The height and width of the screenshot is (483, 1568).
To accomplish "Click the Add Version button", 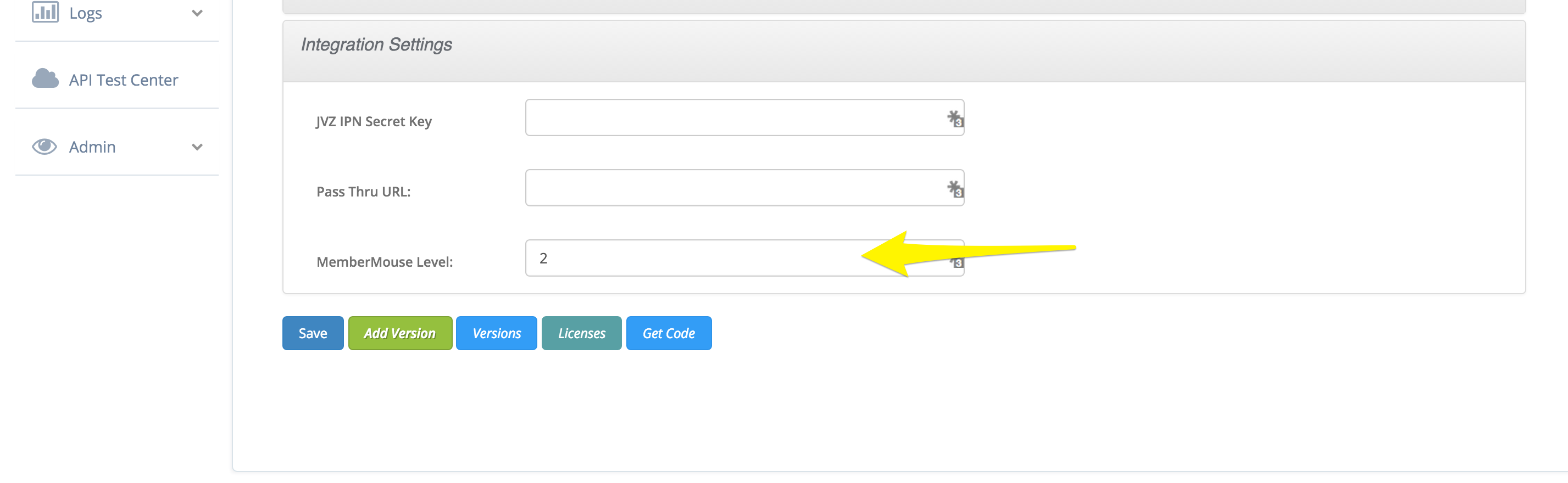I will (x=400, y=333).
